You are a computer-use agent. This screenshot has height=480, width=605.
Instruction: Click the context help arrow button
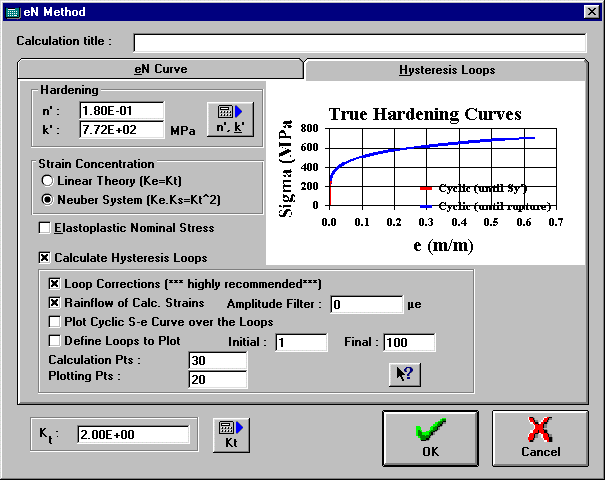(404, 374)
